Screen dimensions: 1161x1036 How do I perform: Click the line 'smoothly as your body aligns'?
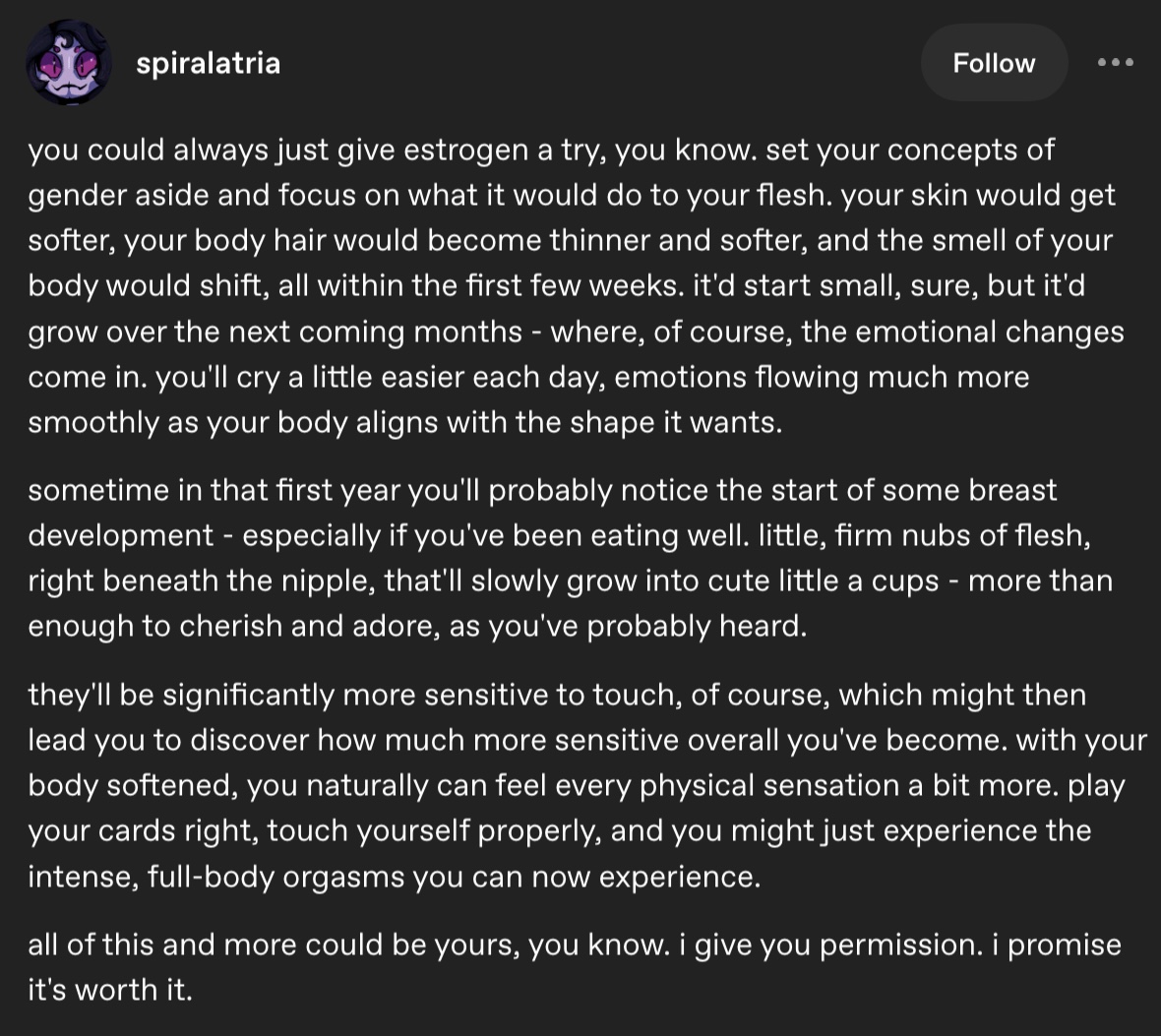point(405,423)
